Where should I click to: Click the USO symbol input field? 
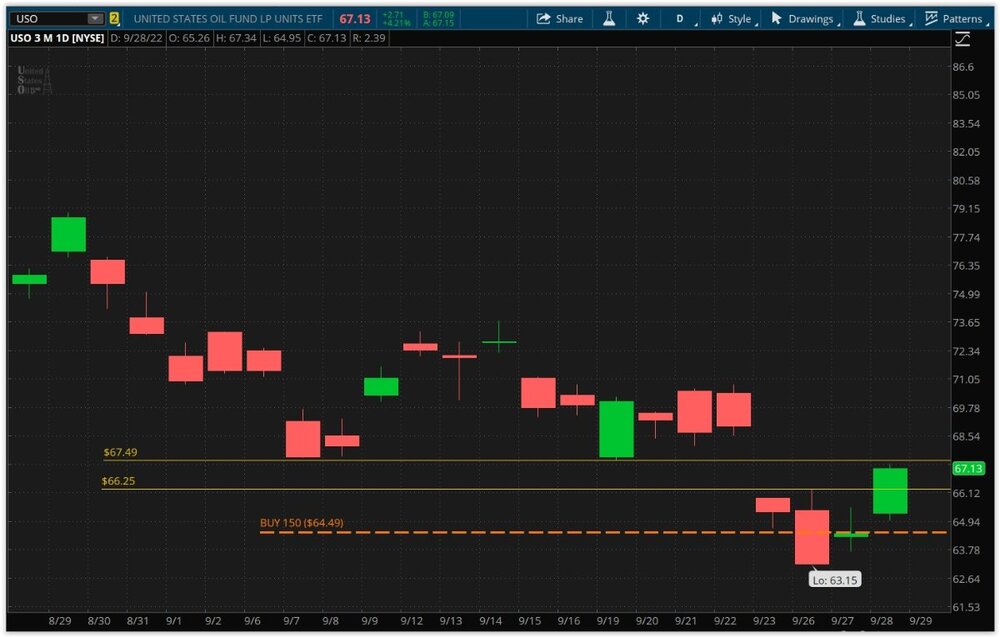pyautogui.click(x=48, y=19)
